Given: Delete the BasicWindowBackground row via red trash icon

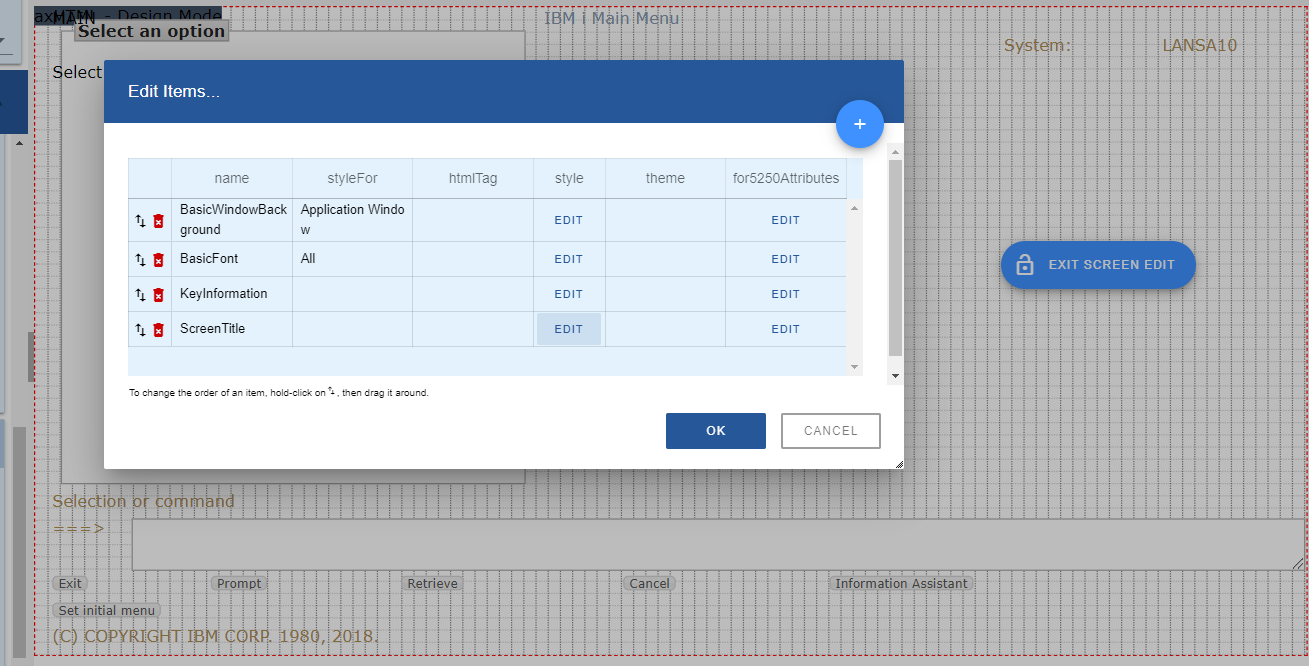Looking at the screenshot, I should [158, 221].
